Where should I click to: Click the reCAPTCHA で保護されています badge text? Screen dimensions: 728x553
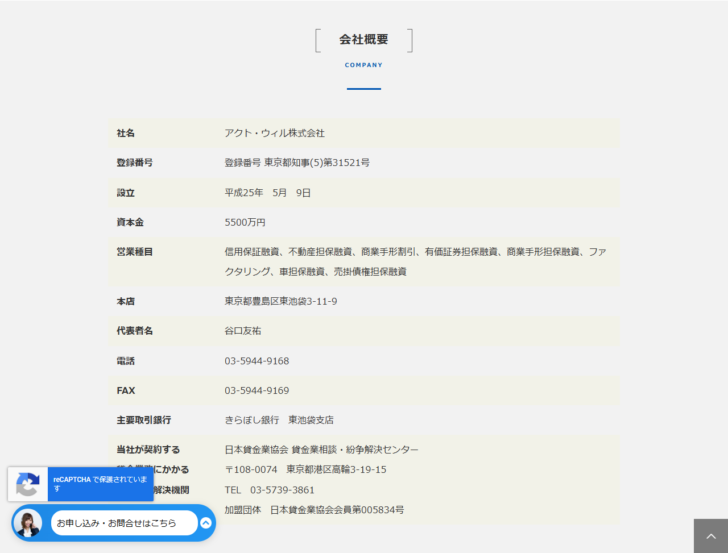(x=100, y=484)
